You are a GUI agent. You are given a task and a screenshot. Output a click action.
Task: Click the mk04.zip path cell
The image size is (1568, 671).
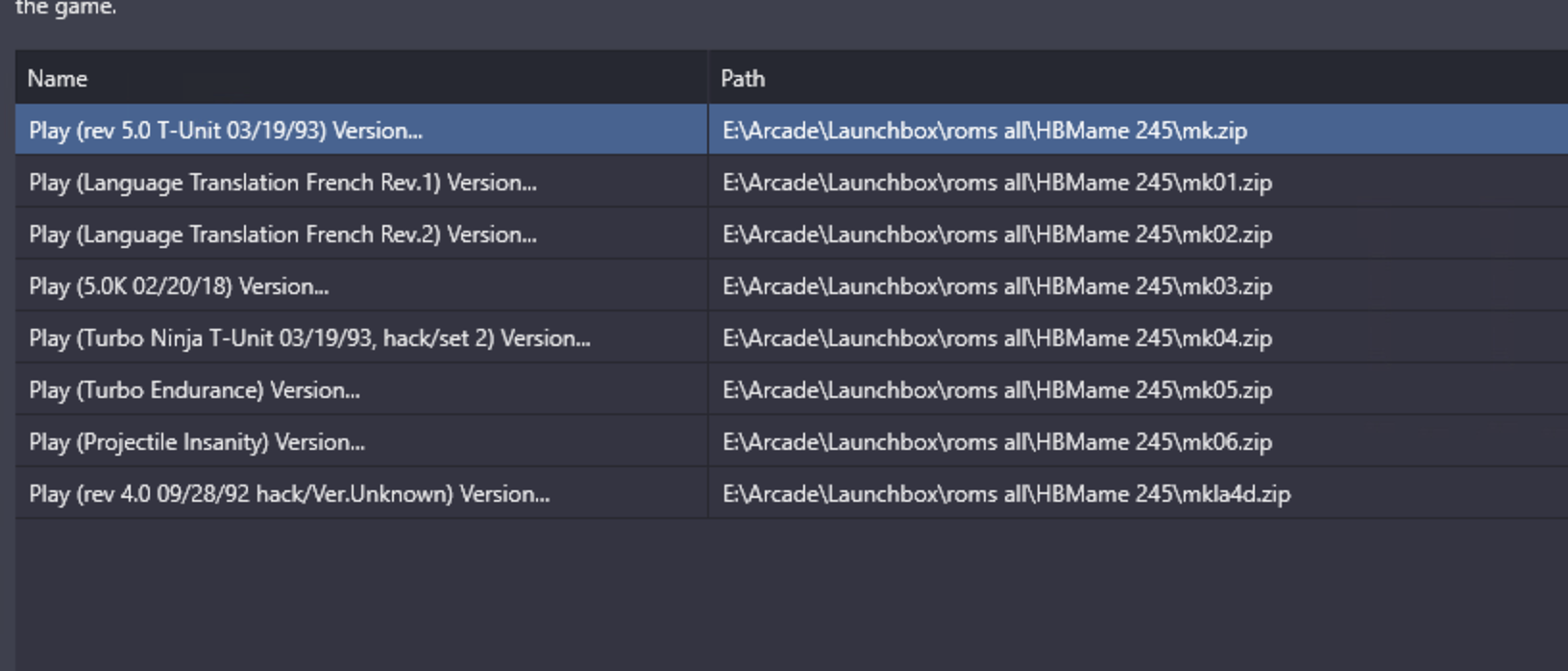(997, 338)
